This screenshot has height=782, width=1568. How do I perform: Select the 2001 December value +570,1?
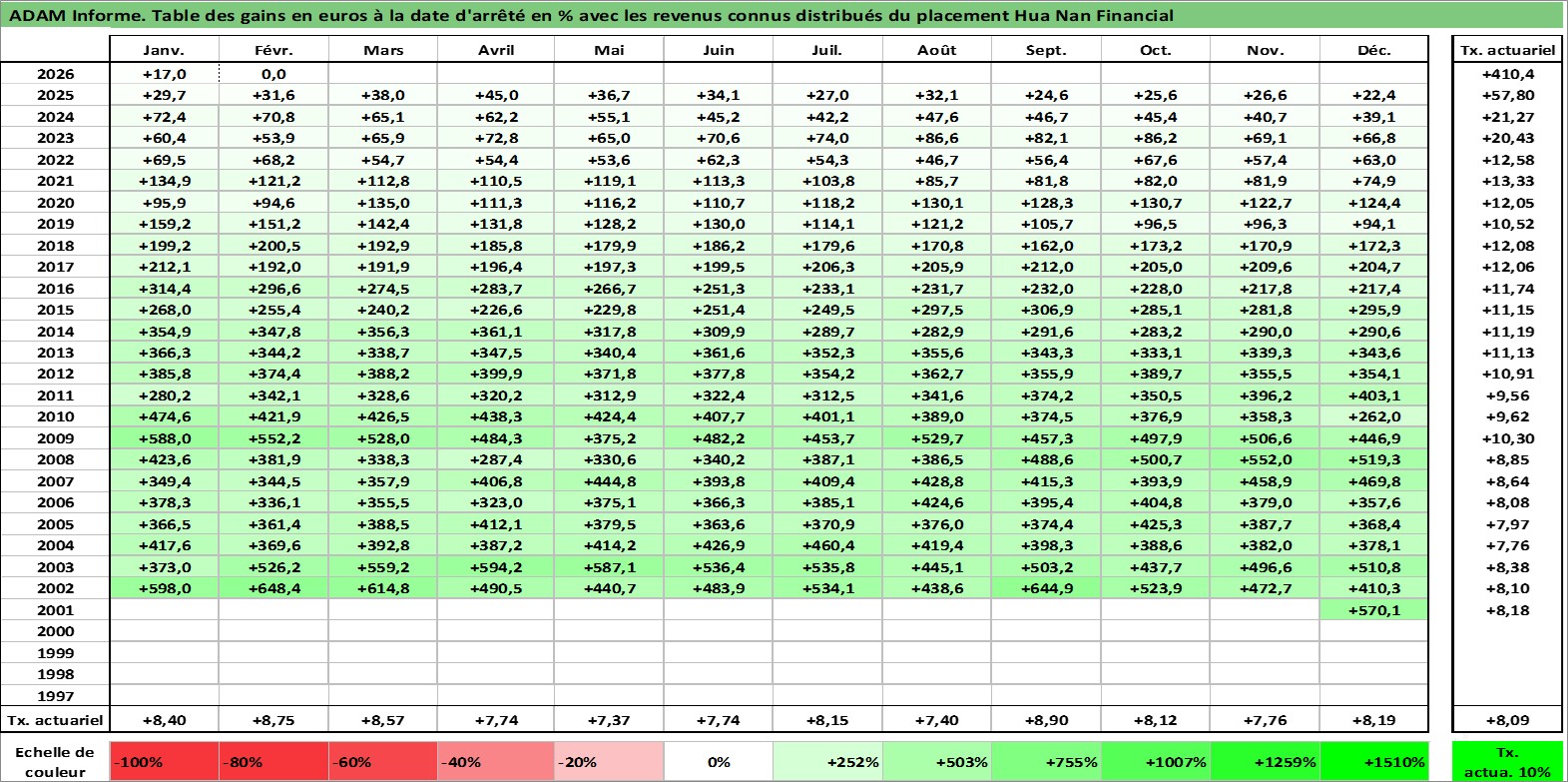coord(1374,610)
